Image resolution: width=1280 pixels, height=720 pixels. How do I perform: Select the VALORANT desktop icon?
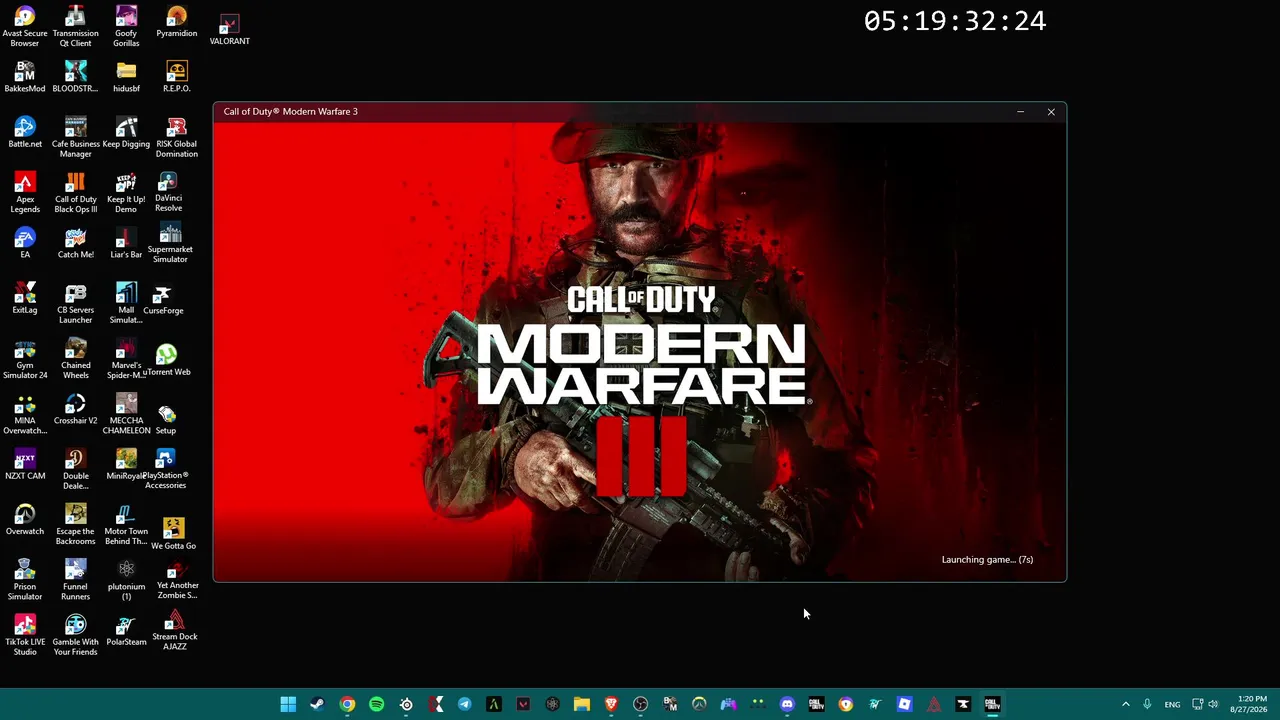230,29
